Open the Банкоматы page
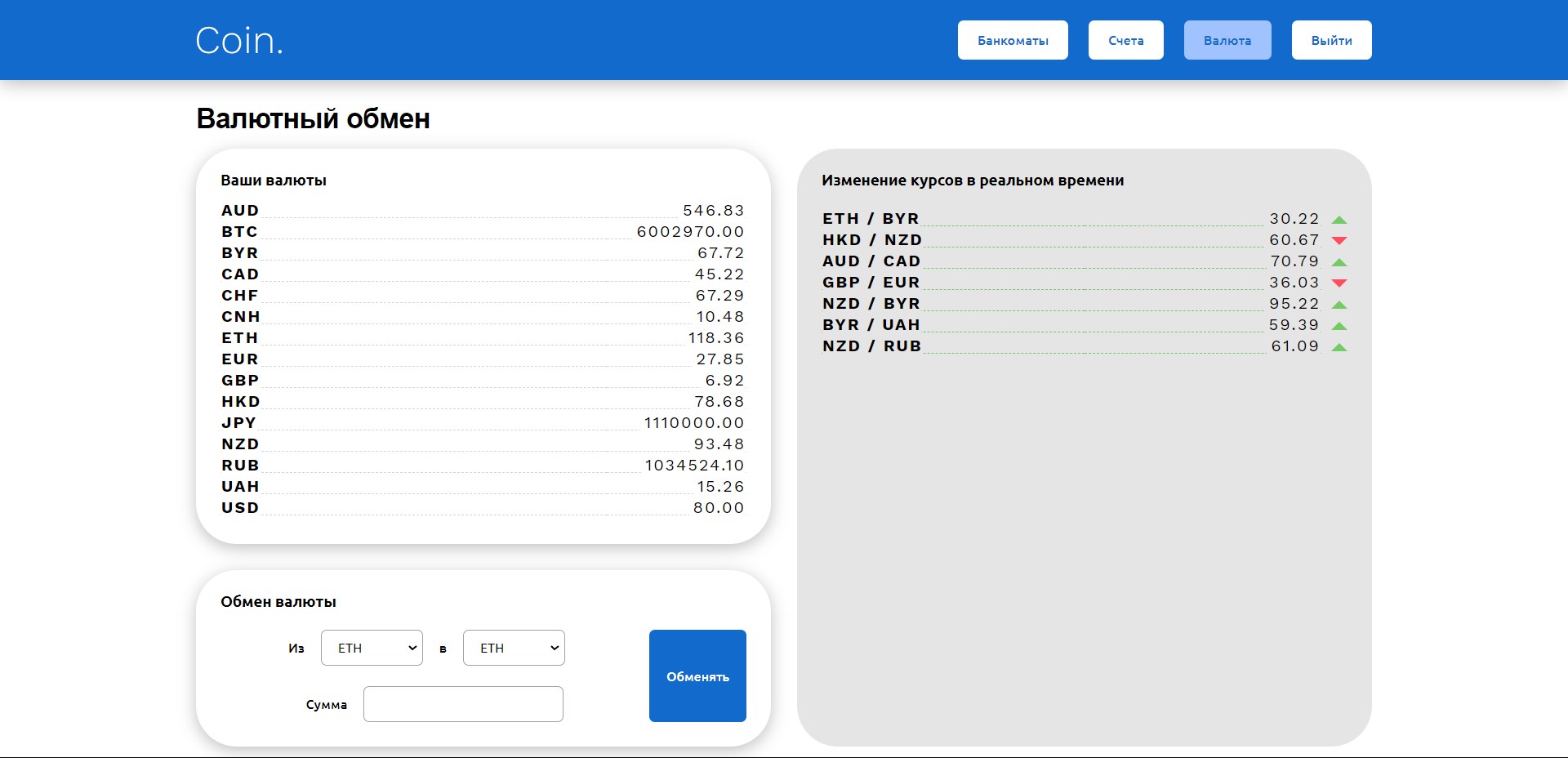Image resolution: width=1568 pixels, height=758 pixels. (x=1013, y=40)
